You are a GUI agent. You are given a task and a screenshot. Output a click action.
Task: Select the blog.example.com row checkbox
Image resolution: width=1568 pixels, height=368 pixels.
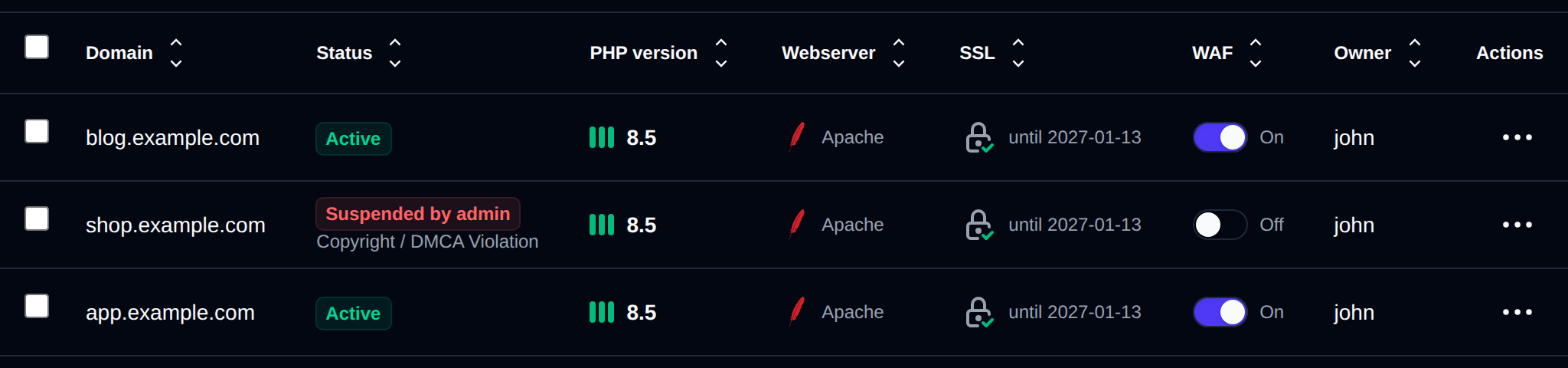(x=37, y=131)
